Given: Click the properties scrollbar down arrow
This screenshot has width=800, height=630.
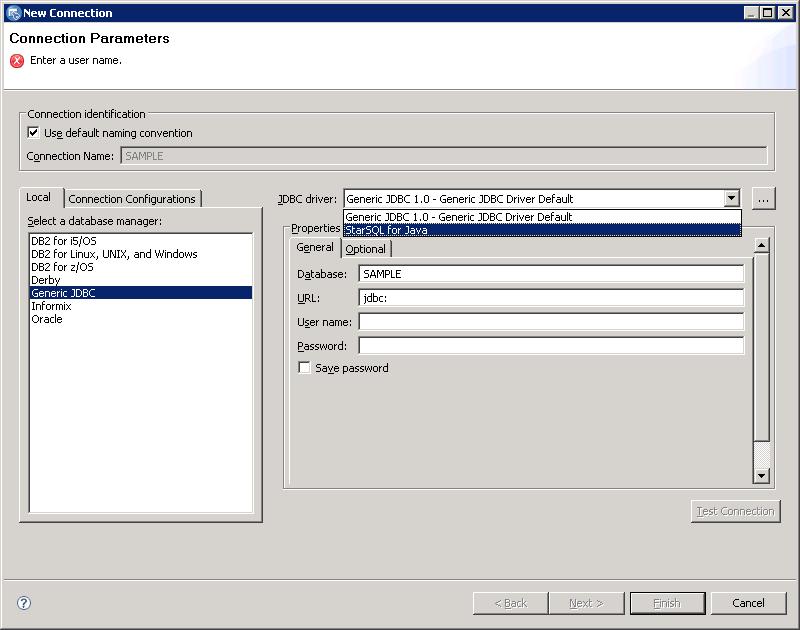Looking at the screenshot, I should (761, 476).
